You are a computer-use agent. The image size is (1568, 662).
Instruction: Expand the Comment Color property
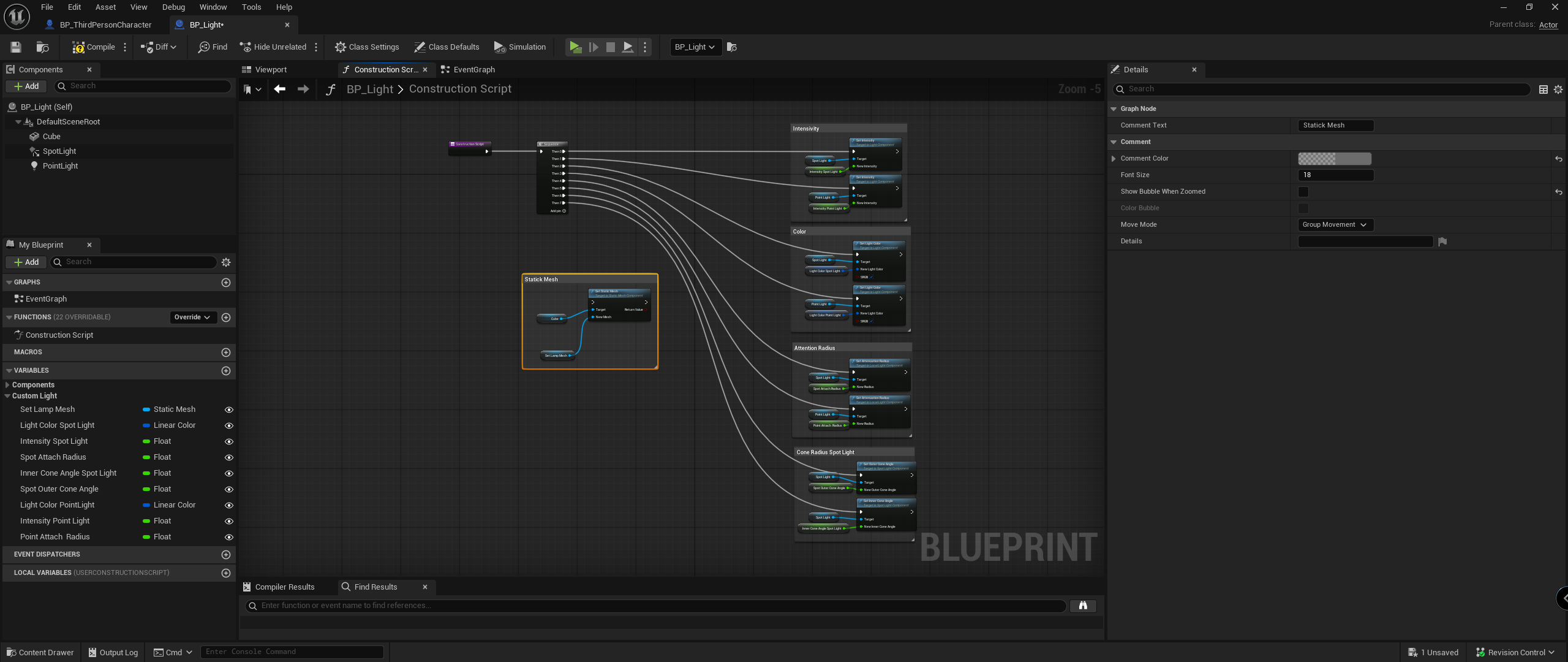click(1114, 159)
